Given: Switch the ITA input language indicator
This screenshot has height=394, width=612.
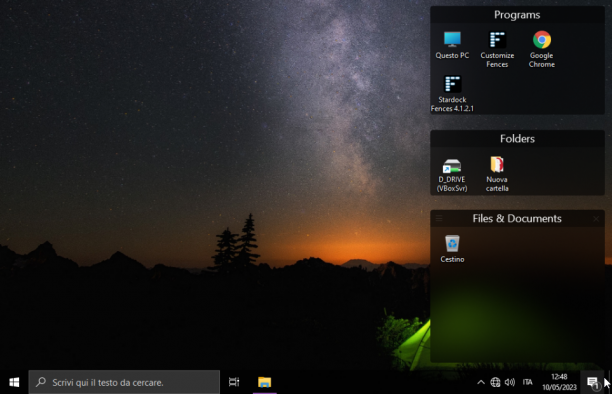Looking at the screenshot, I should 527,382.
